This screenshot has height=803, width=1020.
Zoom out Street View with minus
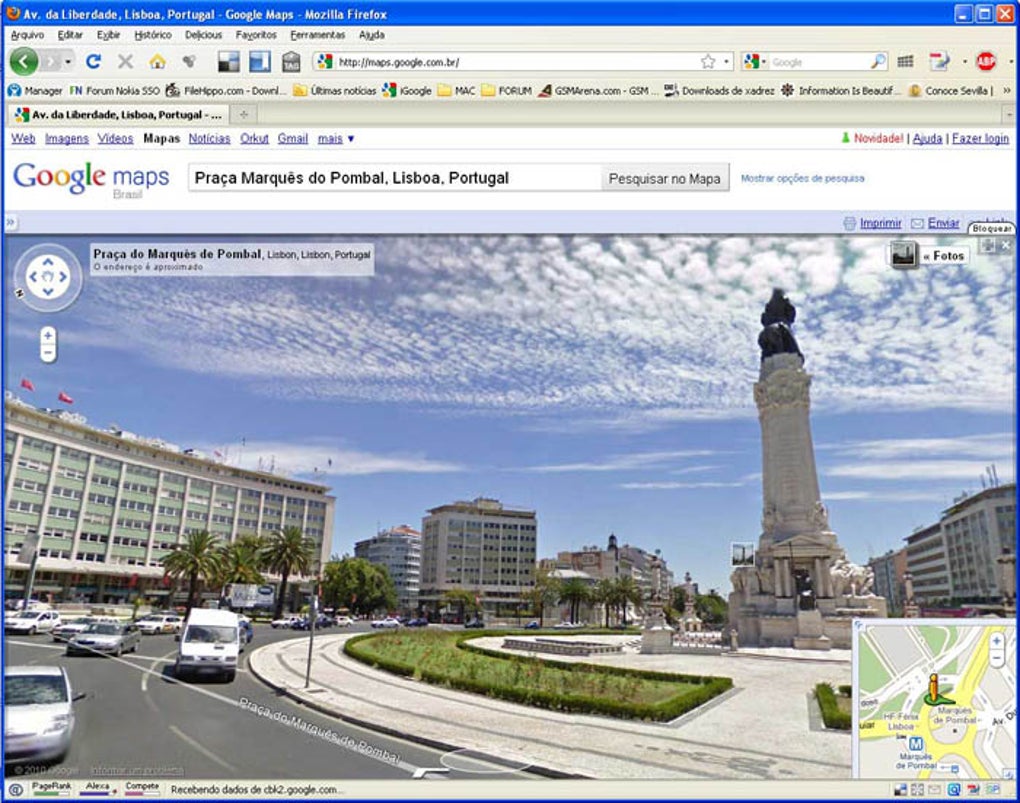pos(47,353)
